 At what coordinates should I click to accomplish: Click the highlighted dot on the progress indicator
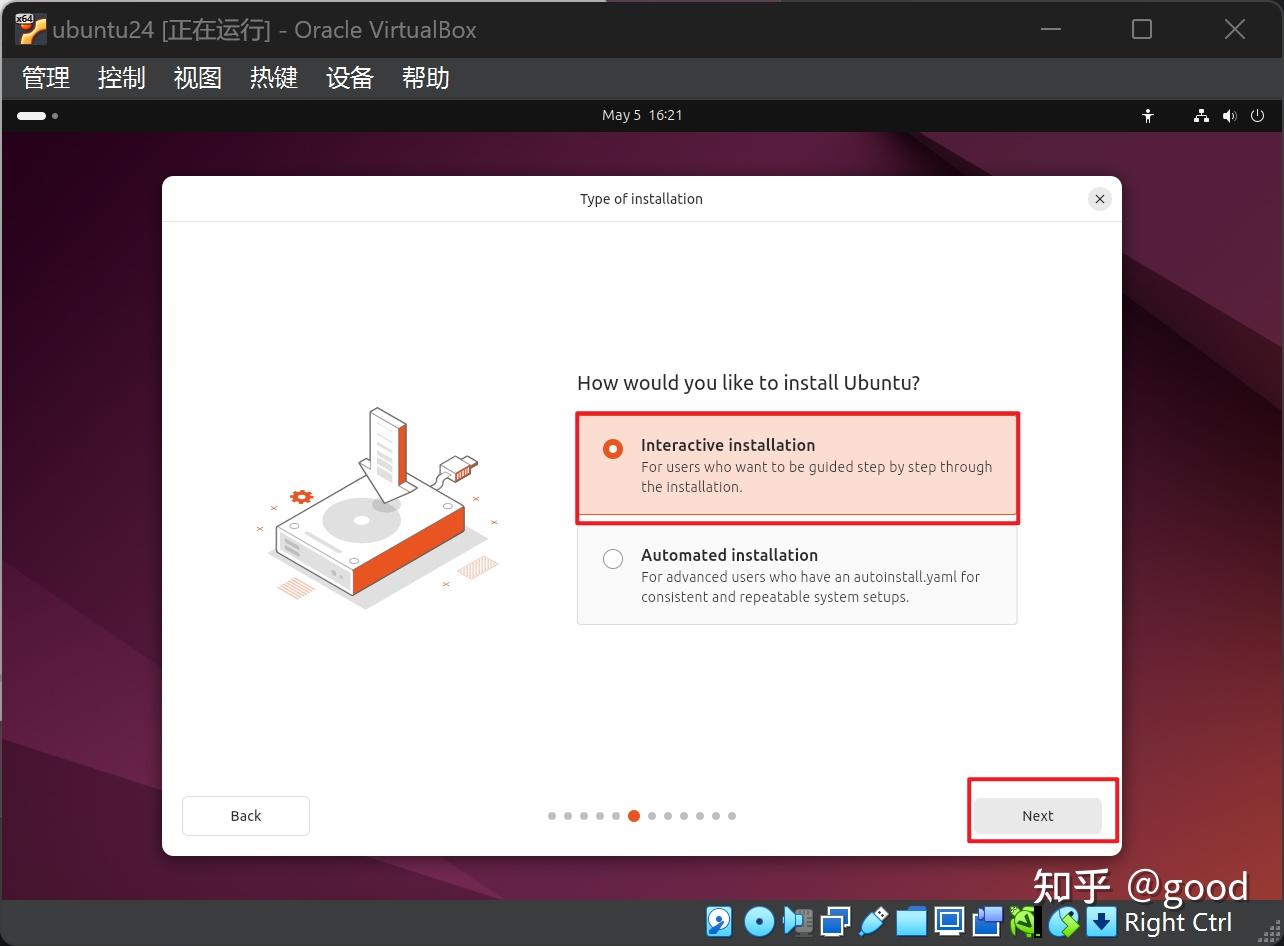click(x=633, y=815)
